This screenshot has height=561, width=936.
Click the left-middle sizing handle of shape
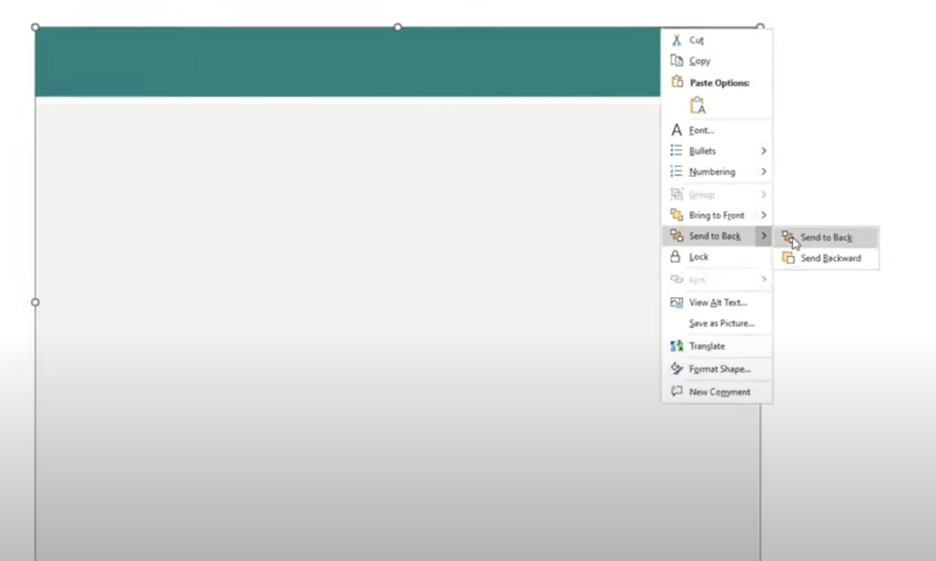[36, 302]
